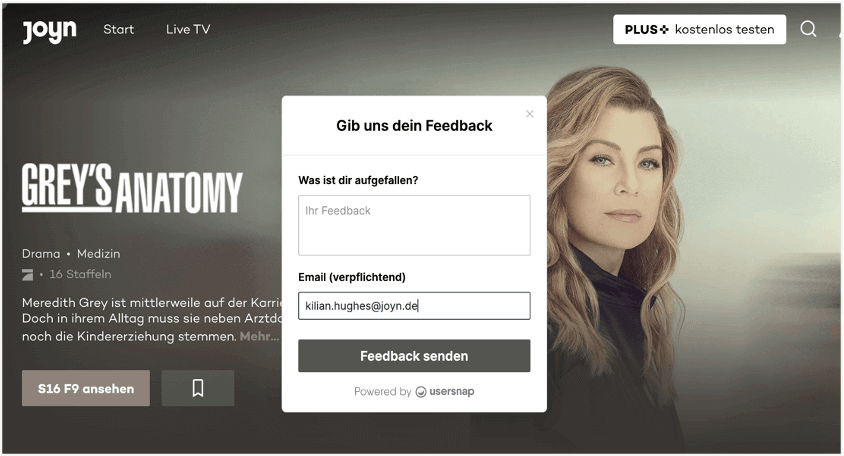The width and height of the screenshot is (844, 456).
Task: Click the Feedback senden button
Action: 414,356
